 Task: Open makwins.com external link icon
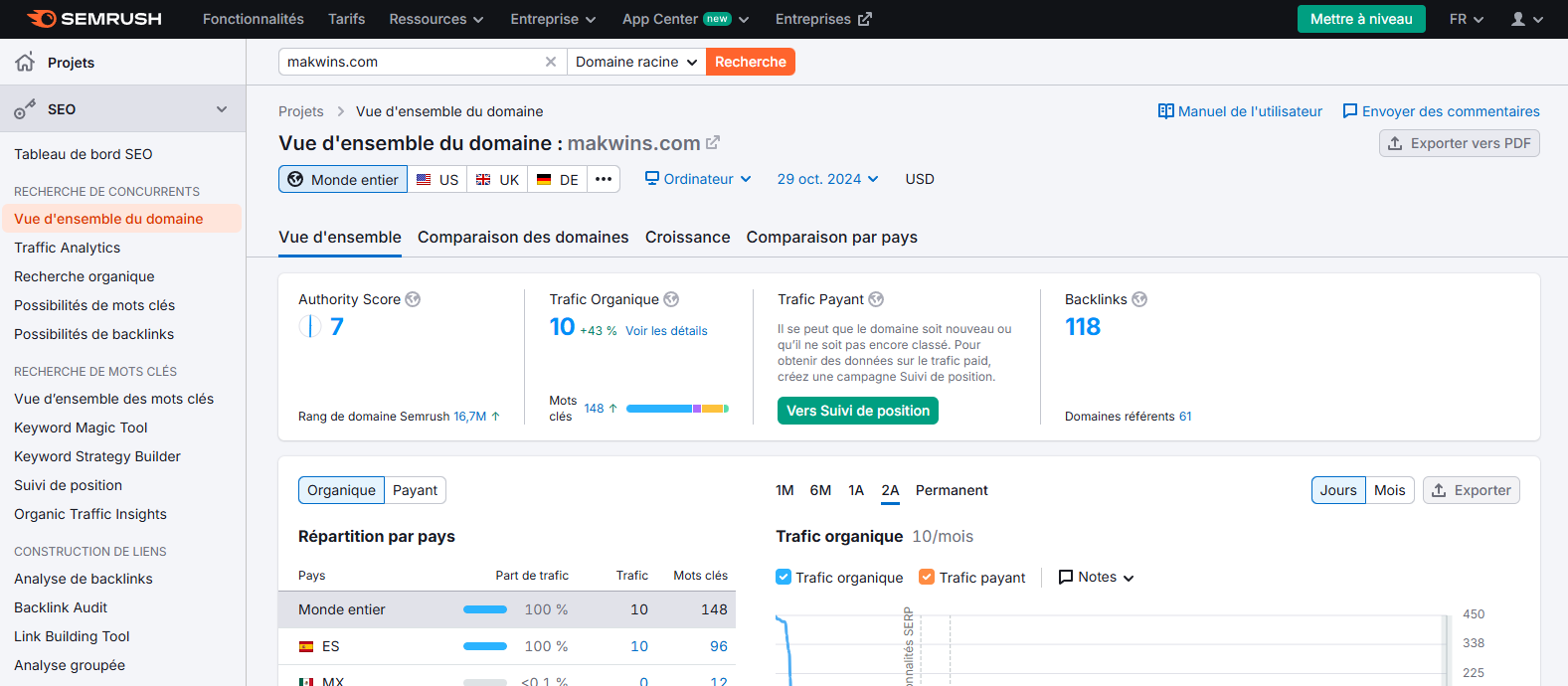tap(713, 143)
